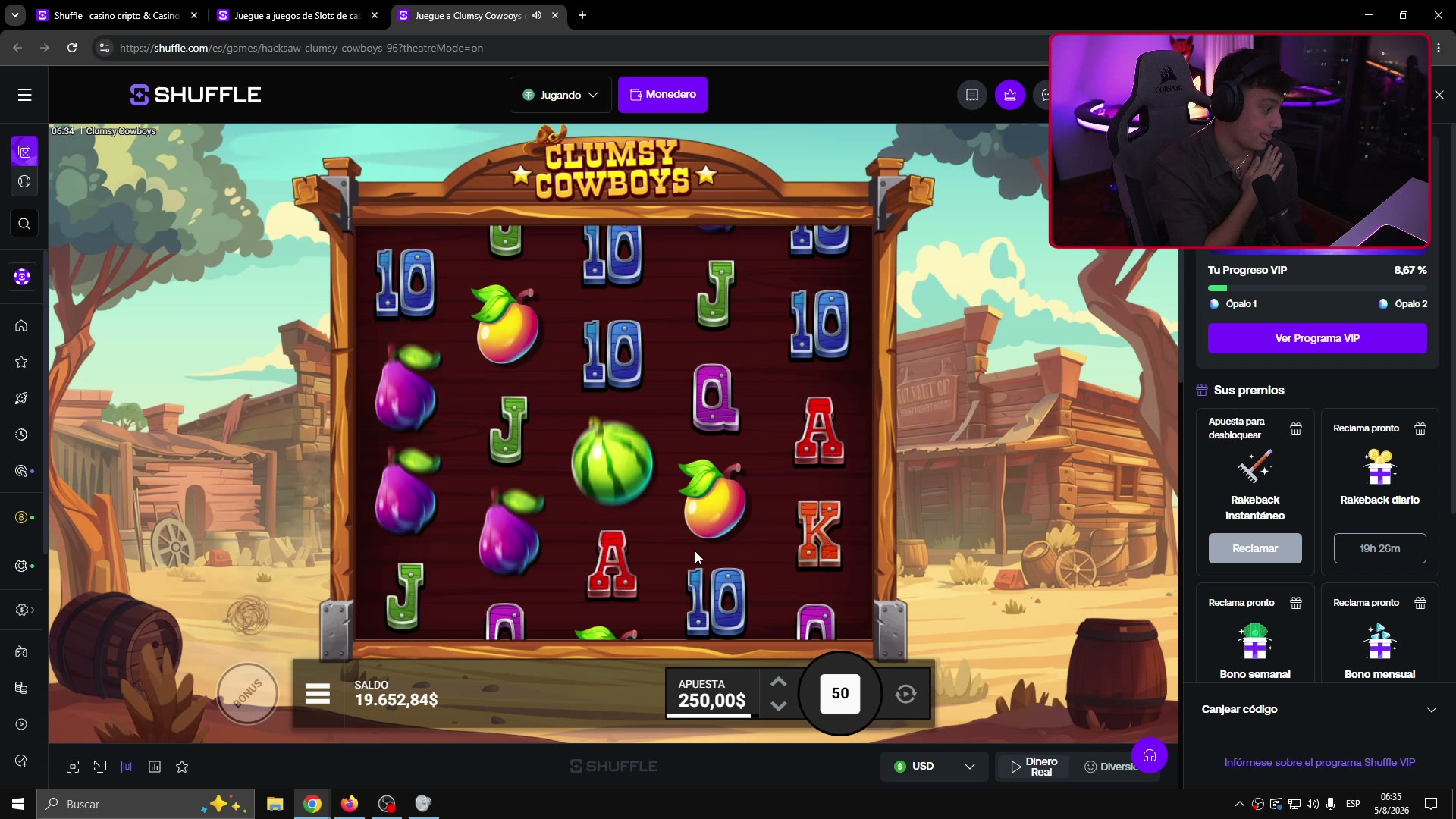Open search using the magnifier icon
1456x819 pixels.
(24, 224)
